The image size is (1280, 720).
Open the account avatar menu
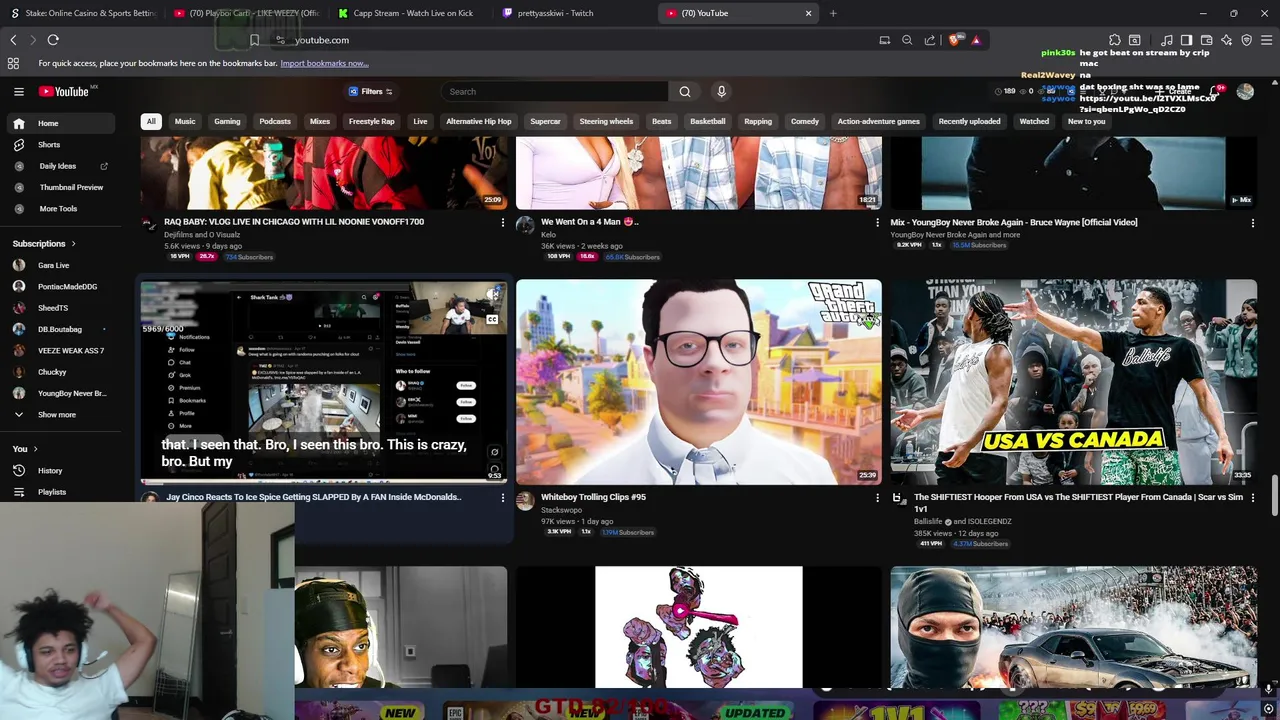pos(1245,91)
